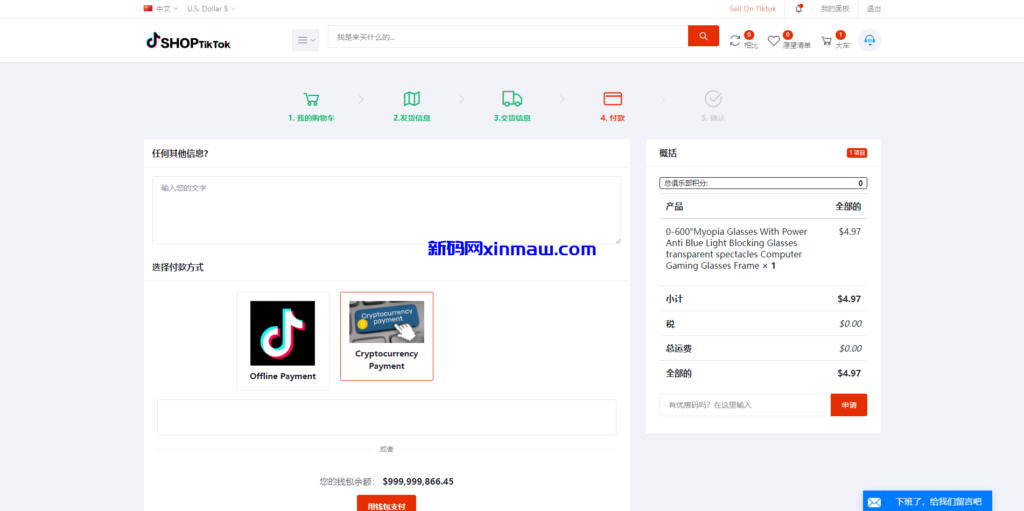Open the wishlist heart icon
1024x511 pixels.
(x=774, y=41)
